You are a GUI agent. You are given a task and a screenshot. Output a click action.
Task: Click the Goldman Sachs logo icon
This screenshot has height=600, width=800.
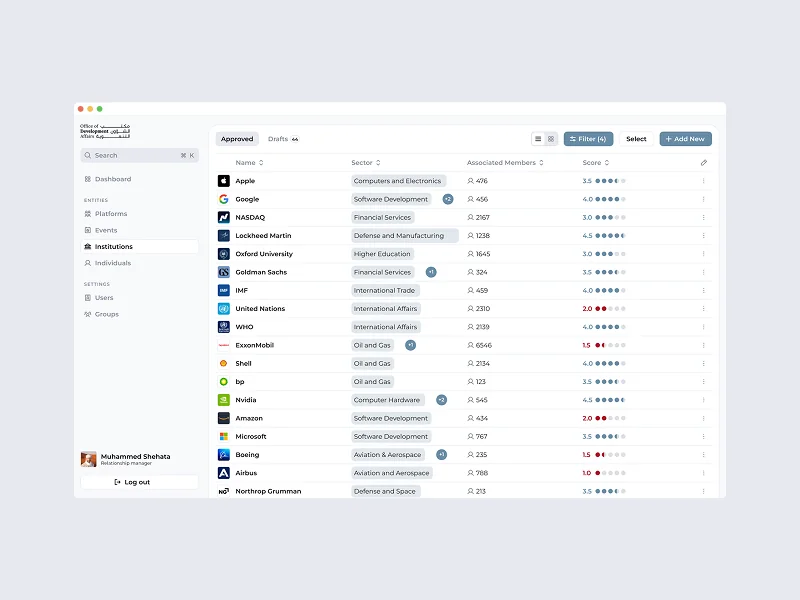point(223,272)
